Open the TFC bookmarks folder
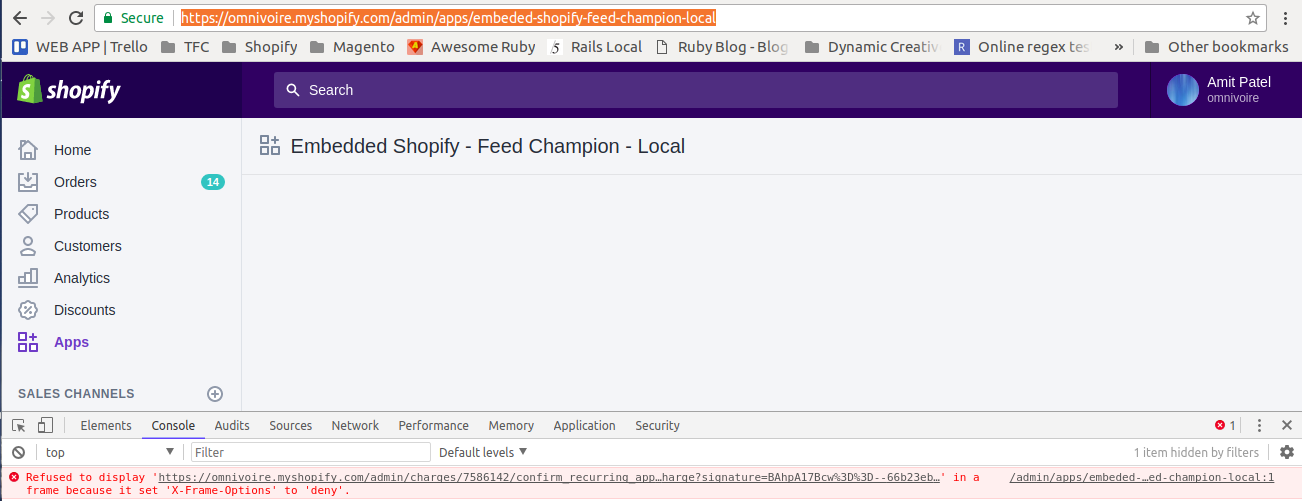 pos(185,47)
